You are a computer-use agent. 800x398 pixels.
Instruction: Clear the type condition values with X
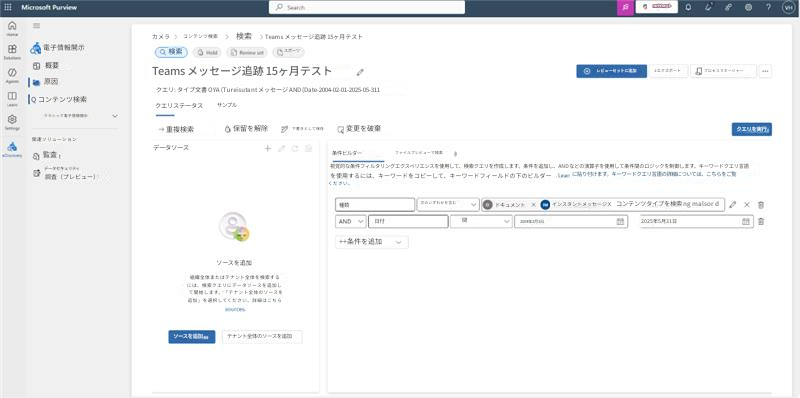(747, 205)
